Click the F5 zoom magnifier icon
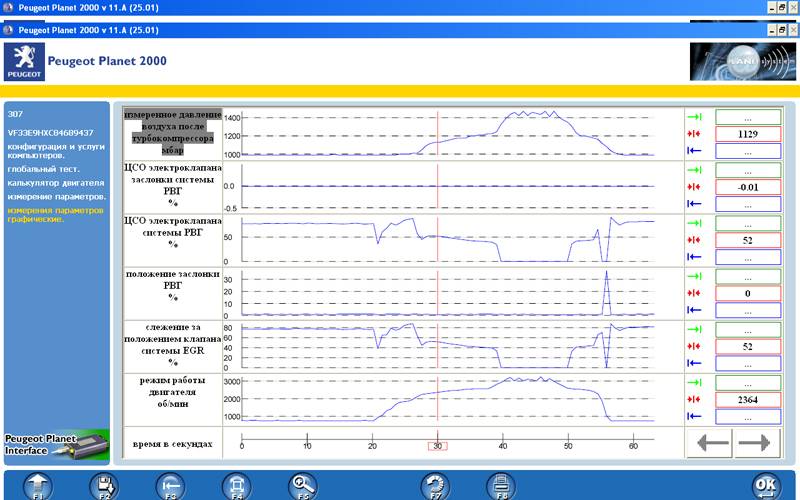This screenshot has width=800, height=500. click(x=303, y=485)
